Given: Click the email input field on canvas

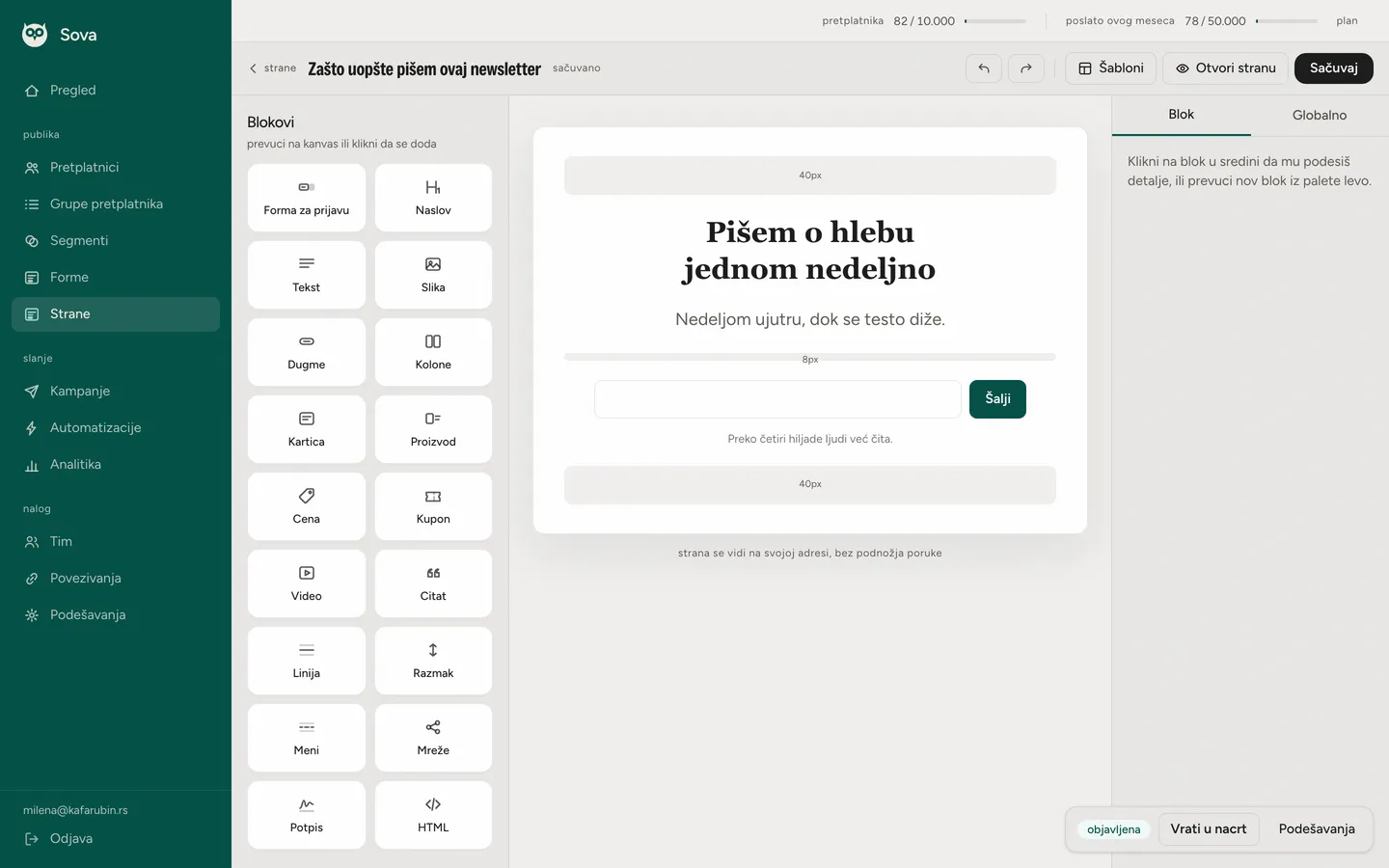Looking at the screenshot, I should [x=777, y=399].
